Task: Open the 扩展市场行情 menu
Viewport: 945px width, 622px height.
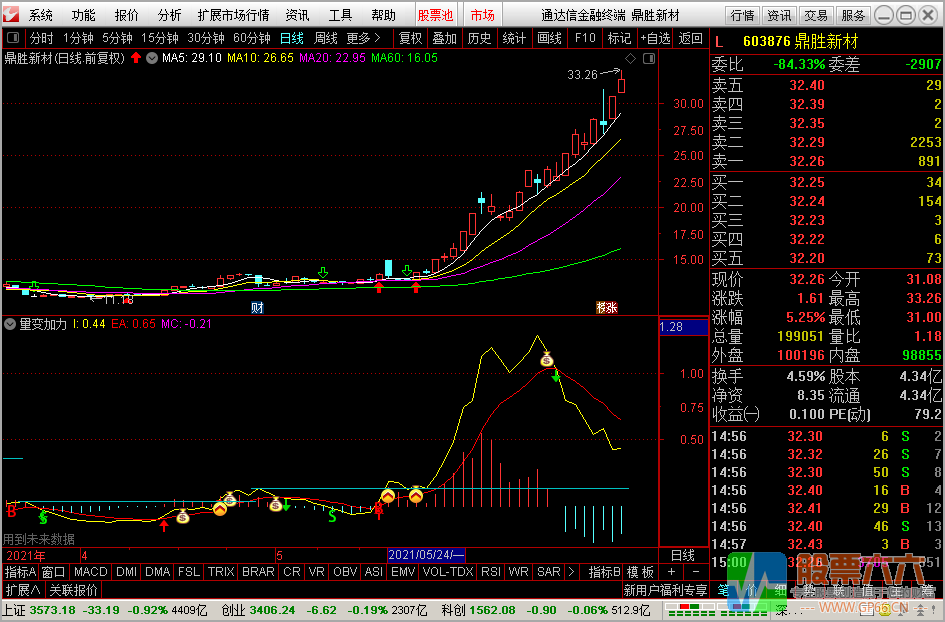Action: point(233,15)
